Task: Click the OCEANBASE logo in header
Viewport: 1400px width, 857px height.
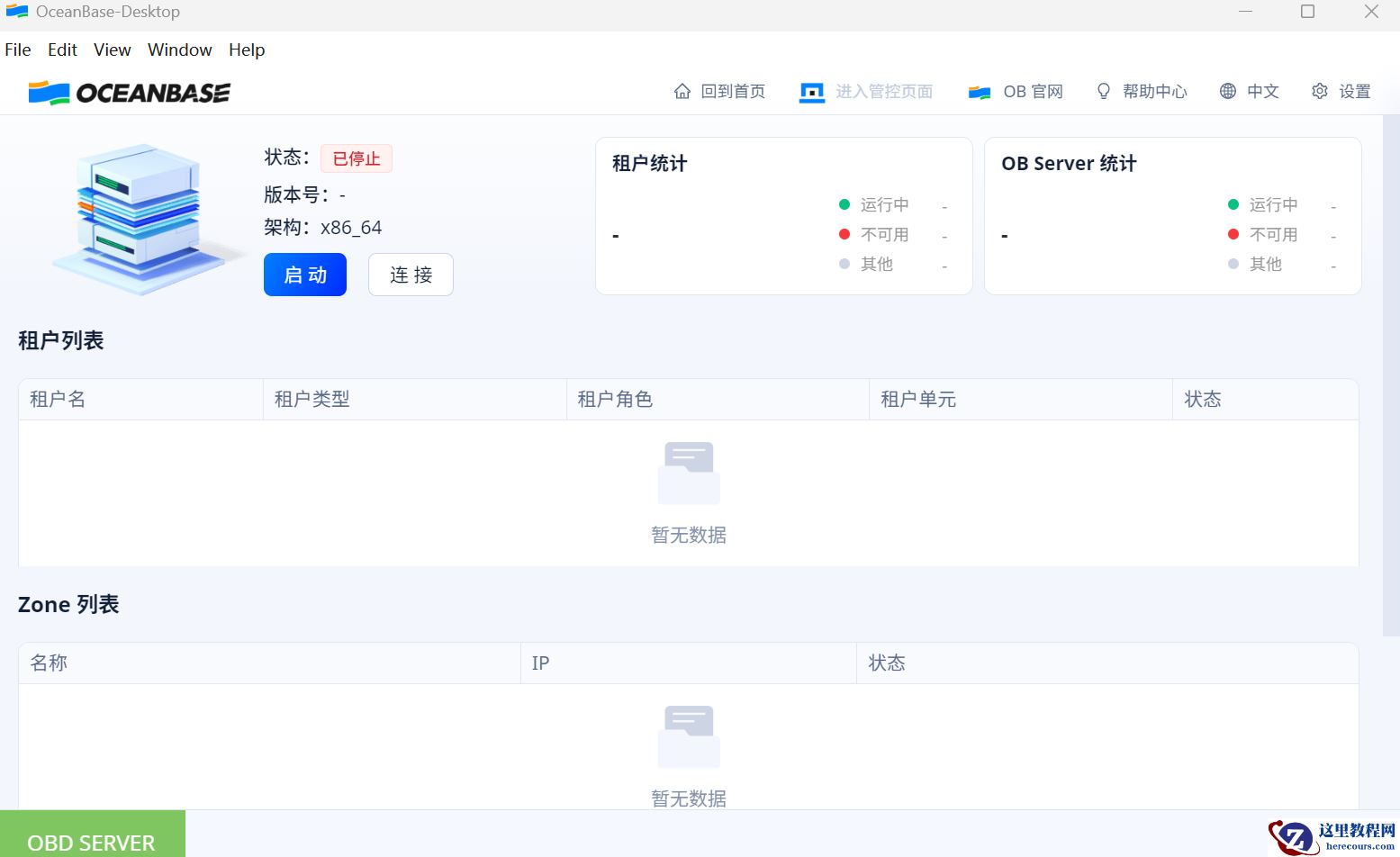Action: click(130, 93)
